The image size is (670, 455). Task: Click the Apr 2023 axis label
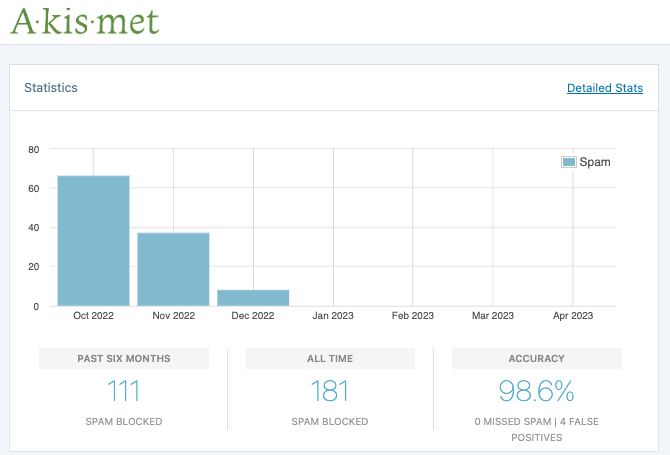pyautogui.click(x=573, y=316)
